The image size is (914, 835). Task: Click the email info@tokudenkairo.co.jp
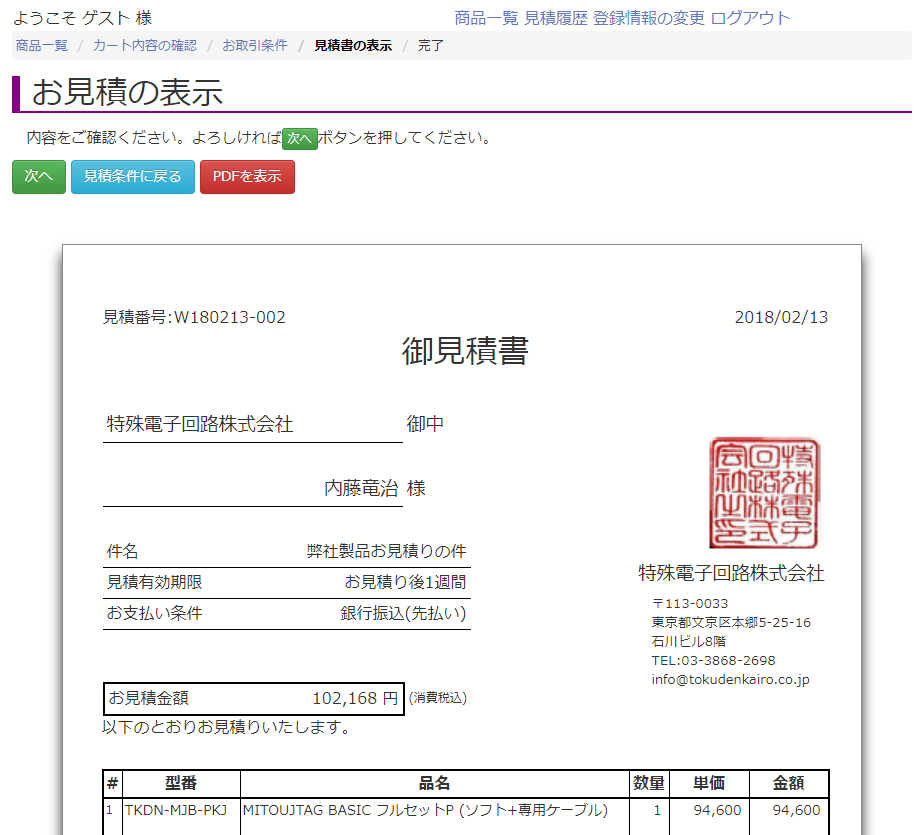730,679
